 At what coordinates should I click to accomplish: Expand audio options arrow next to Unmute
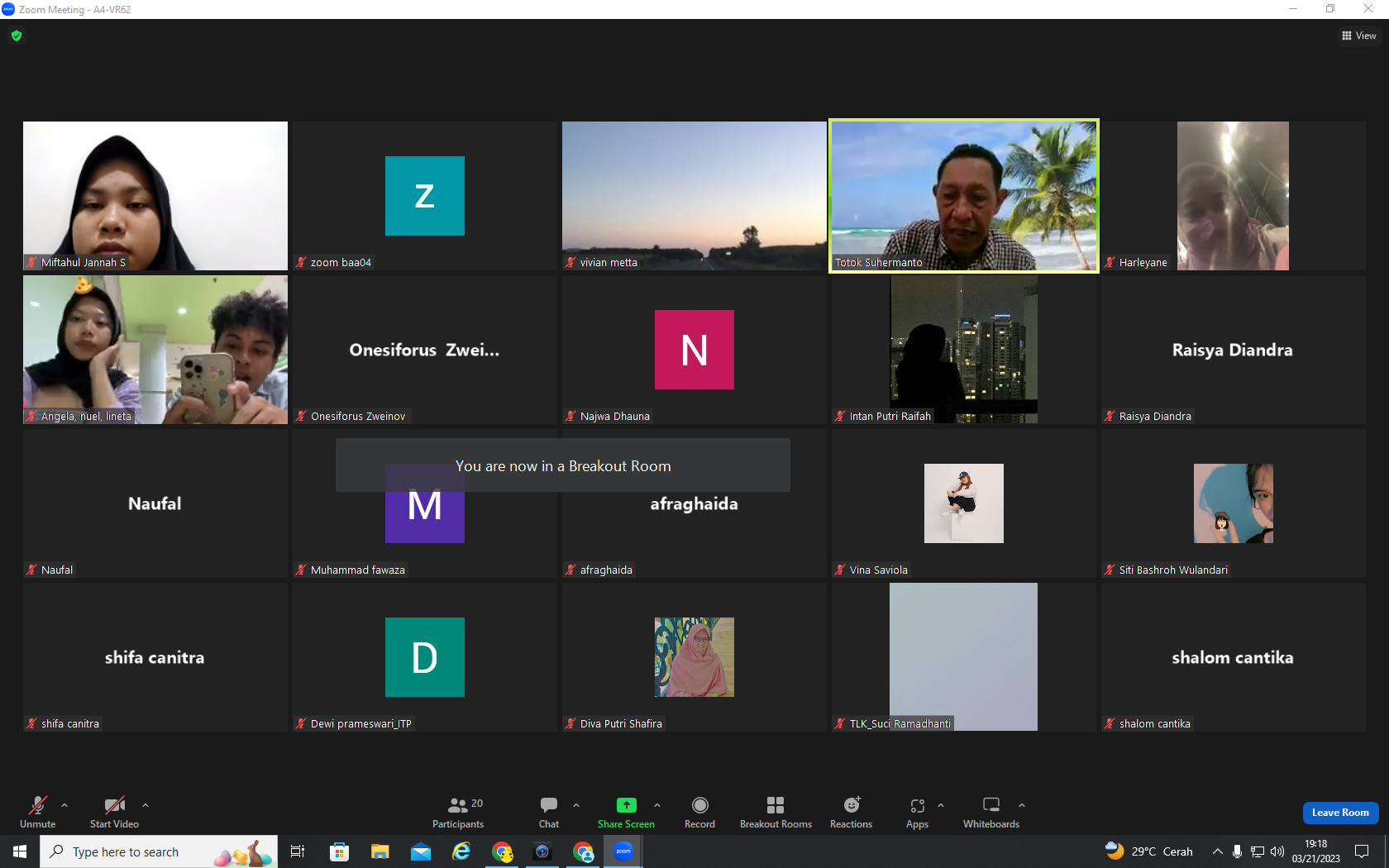[x=64, y=804]
